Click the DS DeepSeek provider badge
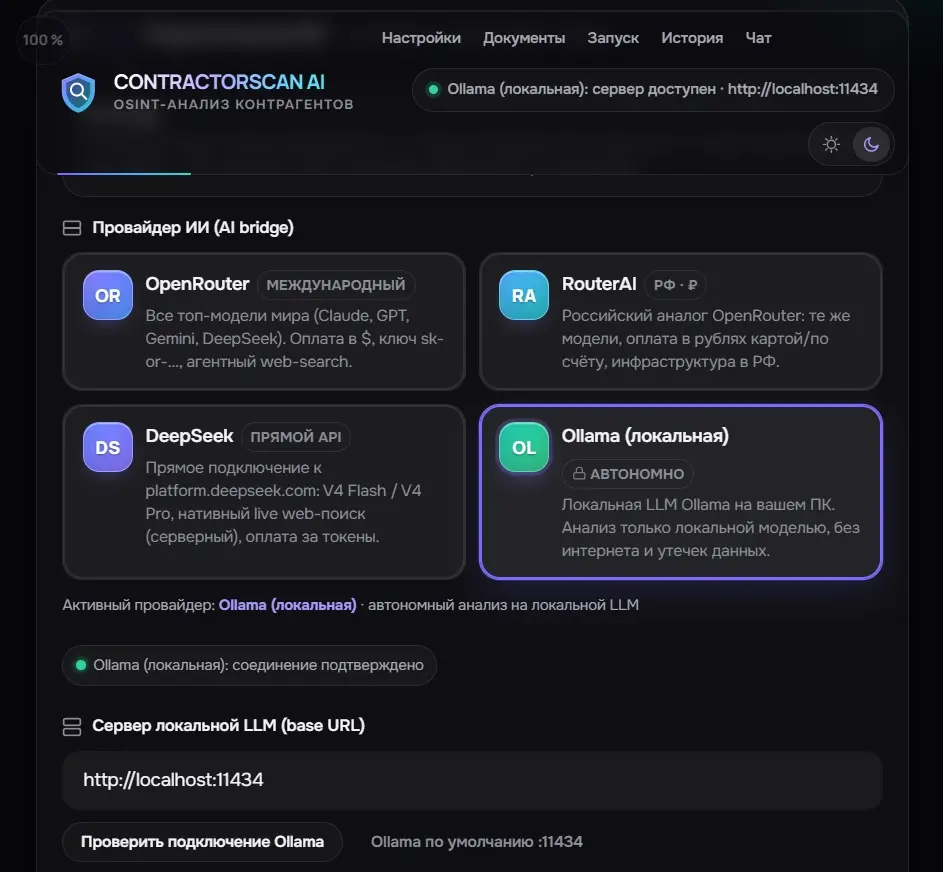The image size is (943, 872). point(108,447)
